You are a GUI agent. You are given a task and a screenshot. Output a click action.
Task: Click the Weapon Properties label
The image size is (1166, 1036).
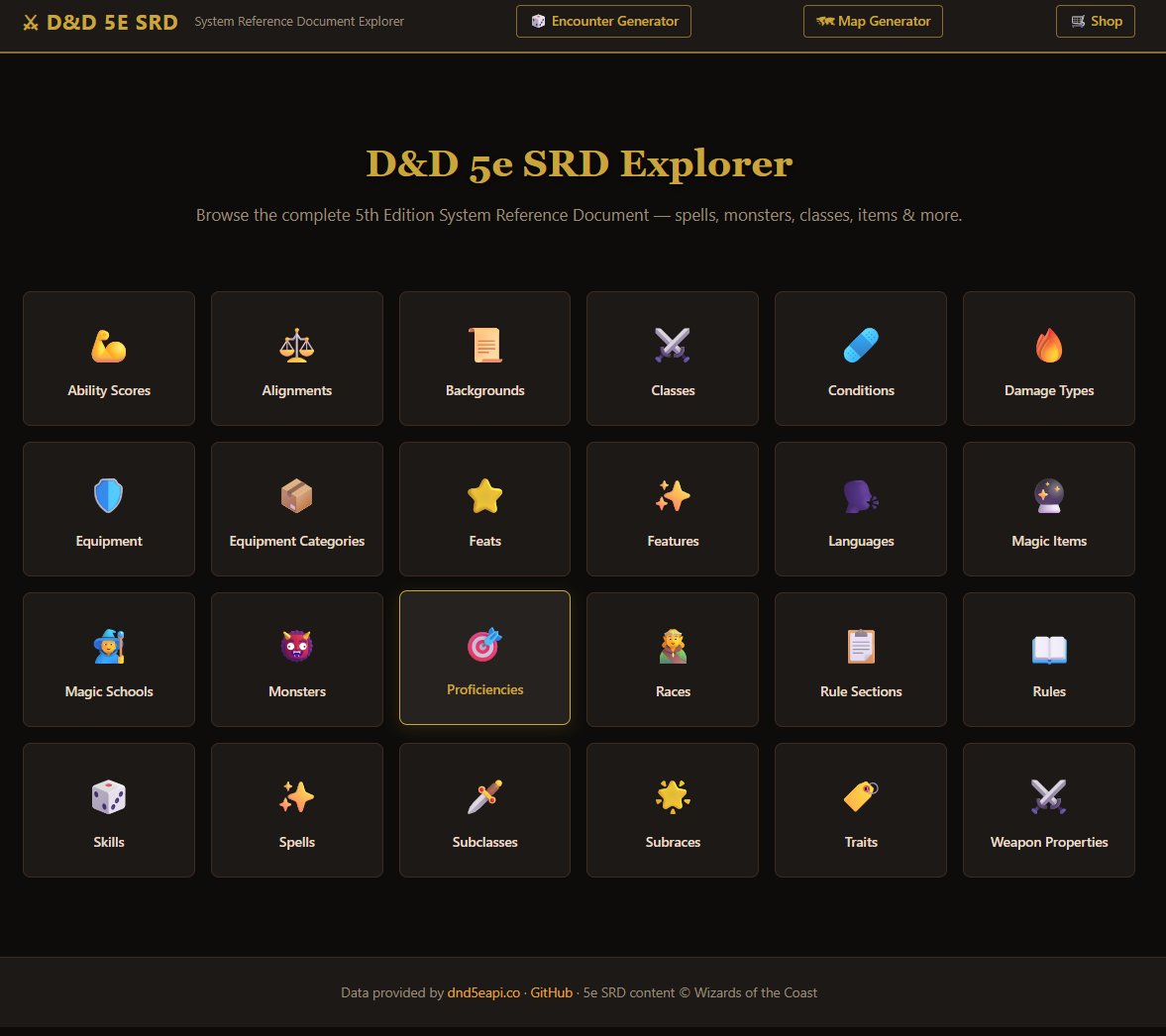coord(1048,842)
